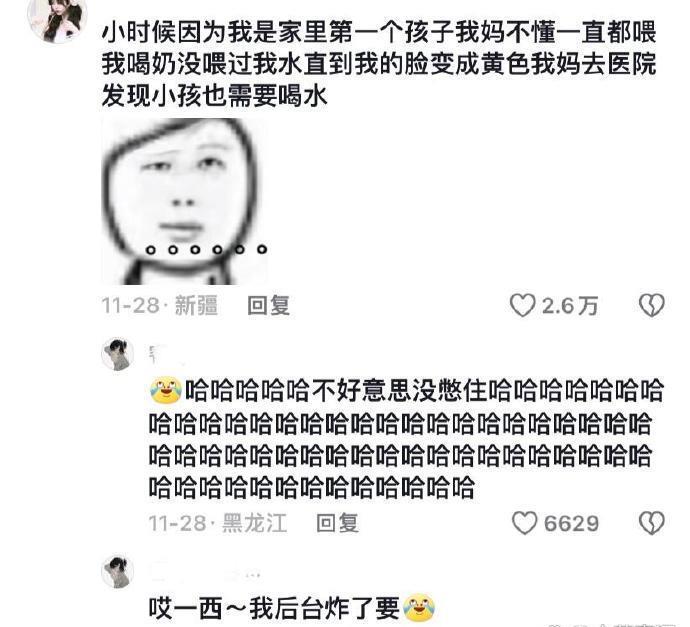Viewport: 690px width, 627px height.
Task: Tap the 6629 like count
Action: [571, 524]
